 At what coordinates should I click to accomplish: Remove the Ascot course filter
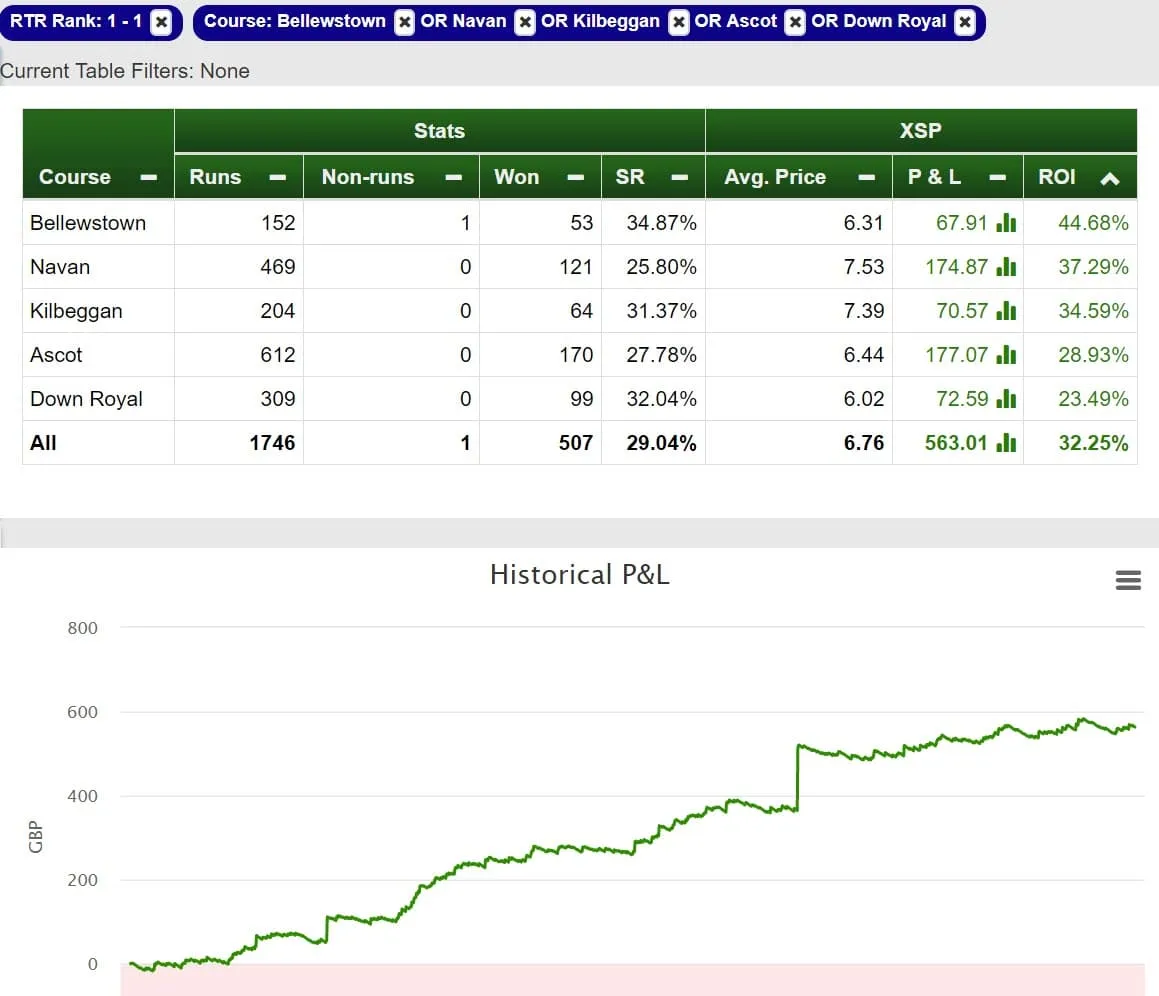click(795, 22)
